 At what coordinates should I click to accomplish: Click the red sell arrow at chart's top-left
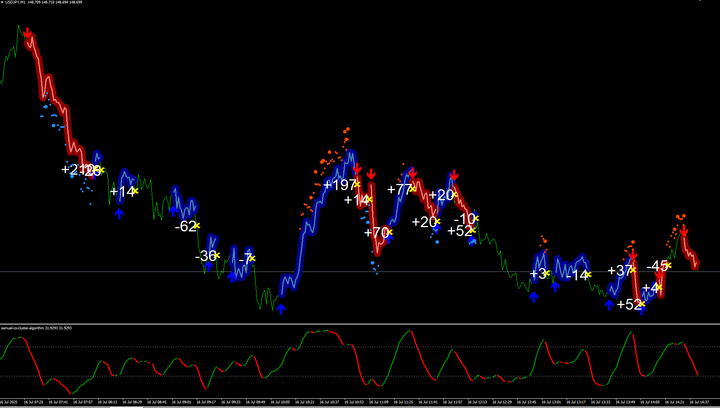pyautogui.click(x=29, y=35)
